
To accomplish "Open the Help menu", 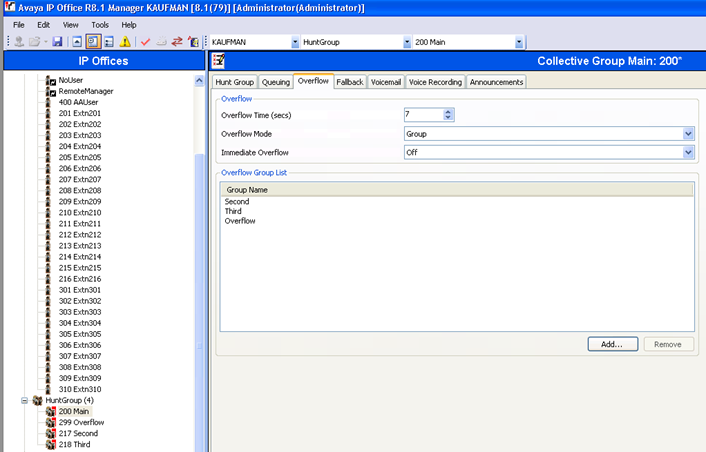I will [x=129, y=25].
